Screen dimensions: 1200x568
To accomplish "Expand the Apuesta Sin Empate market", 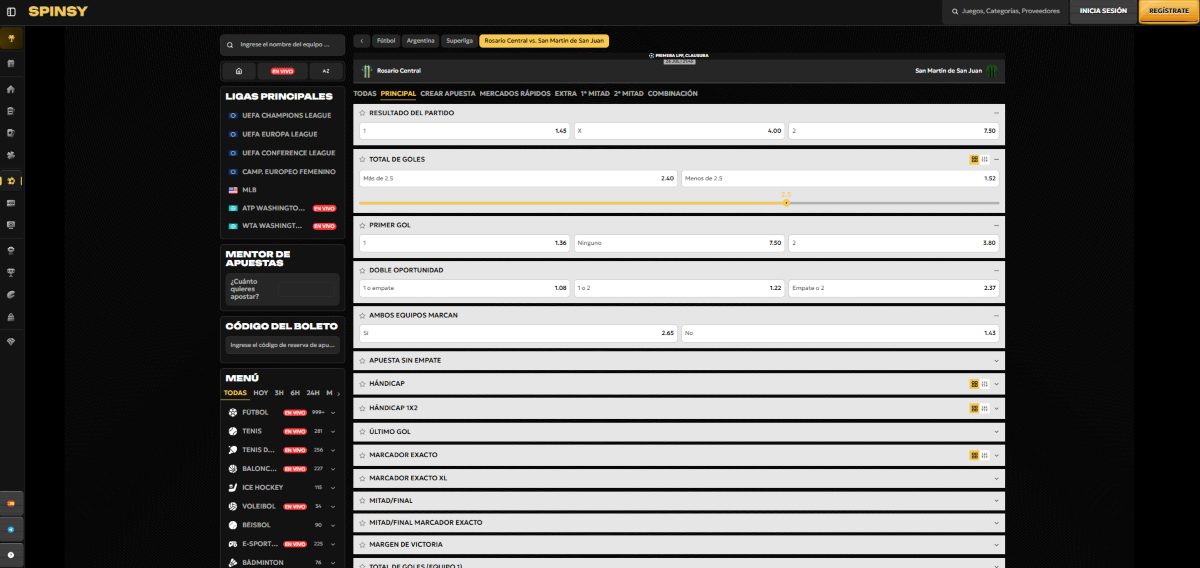I will (x=996, y=360).
